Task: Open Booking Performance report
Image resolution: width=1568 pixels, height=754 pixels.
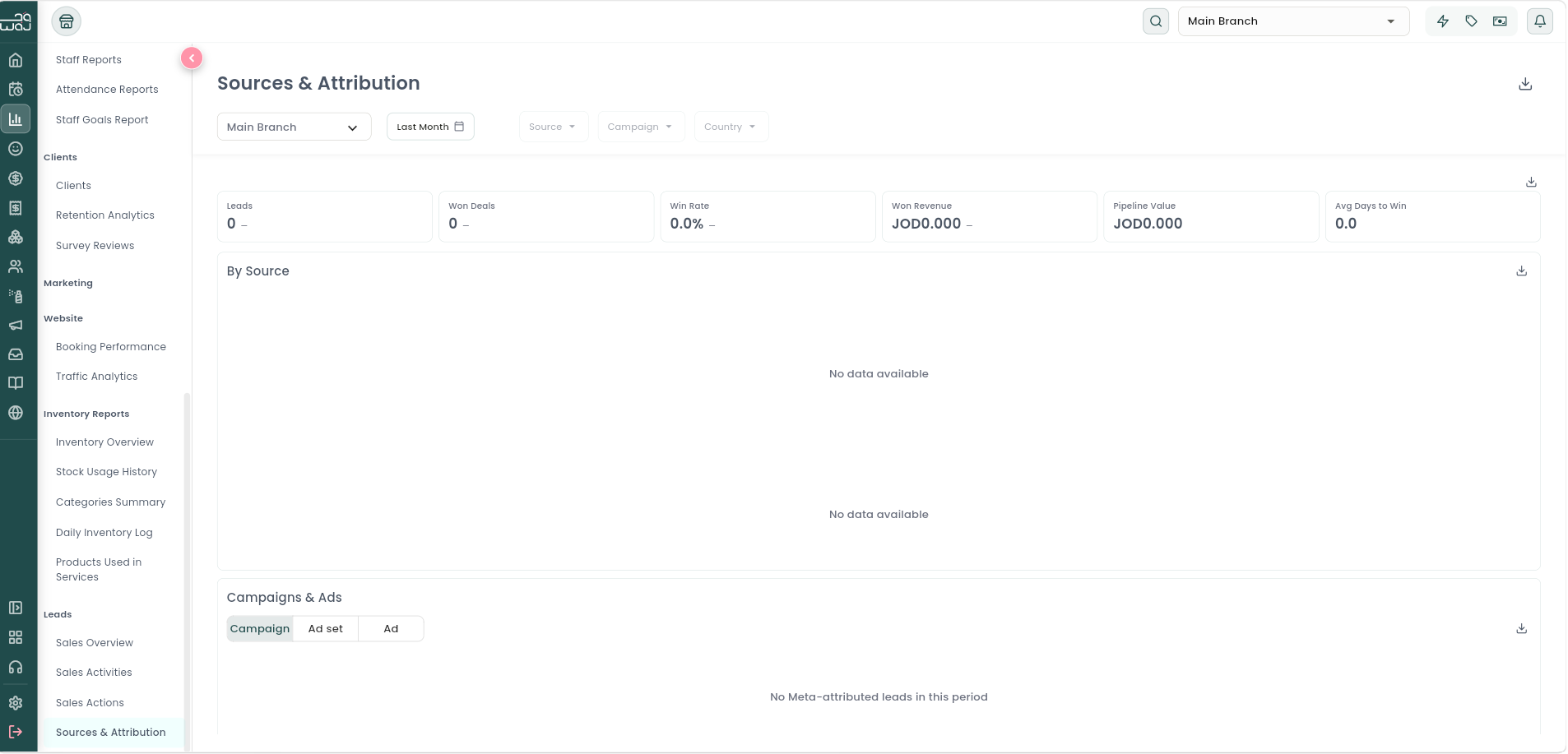Action: (x=111, y=347)
